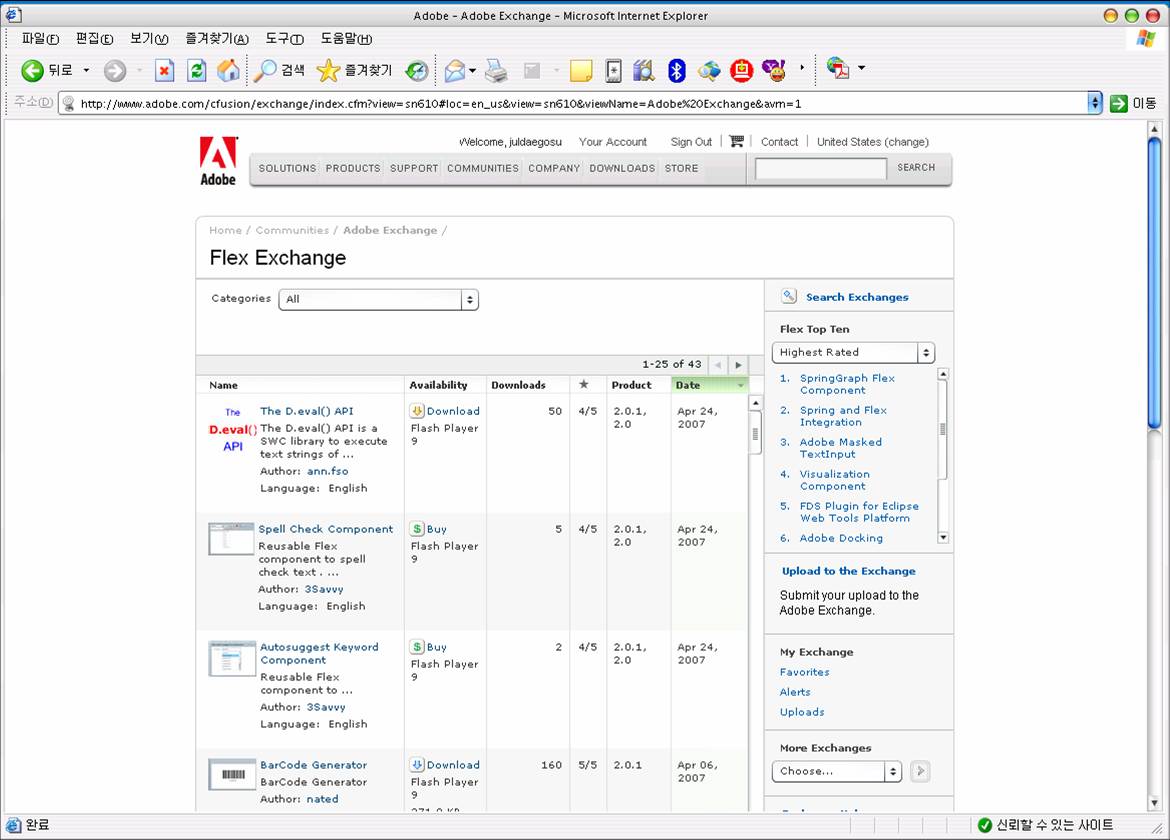Click the SEARCH button in Adobe header
This screenshot has height=840, width=1170.
click(916, 167)
